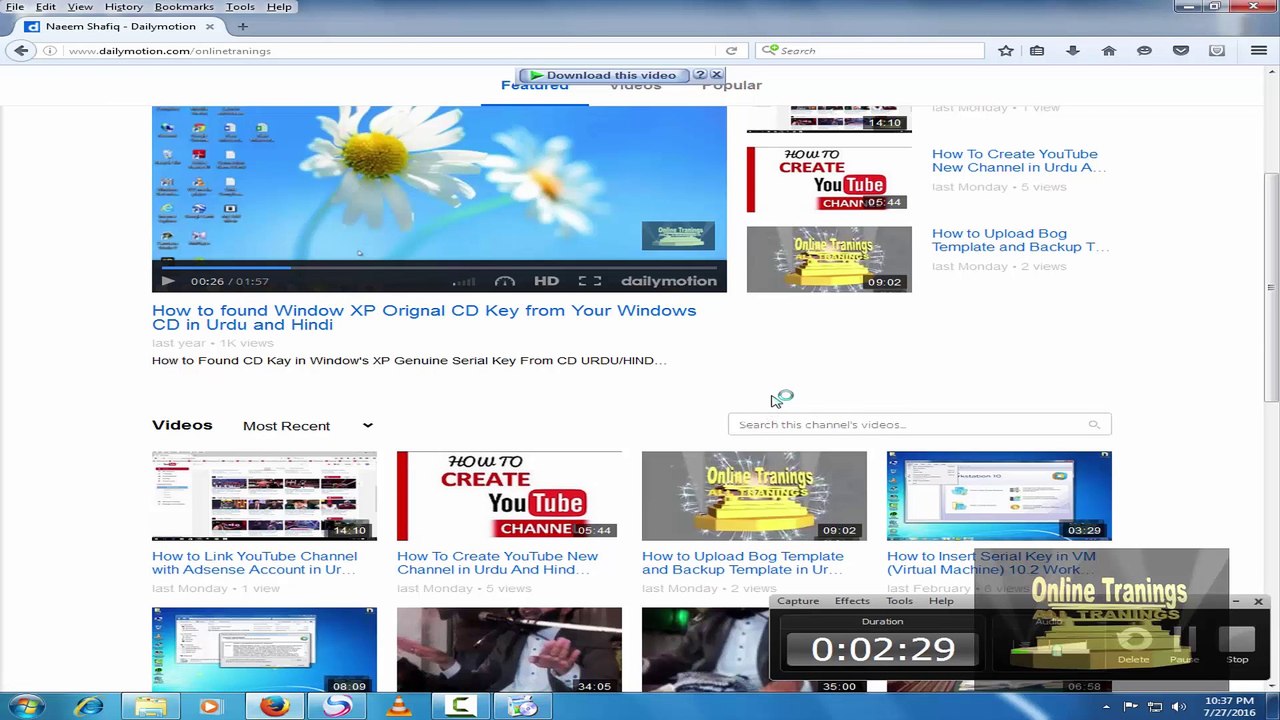Go to Firefox Home icon
1280x720 pixels.
[x=1109, y=50]
